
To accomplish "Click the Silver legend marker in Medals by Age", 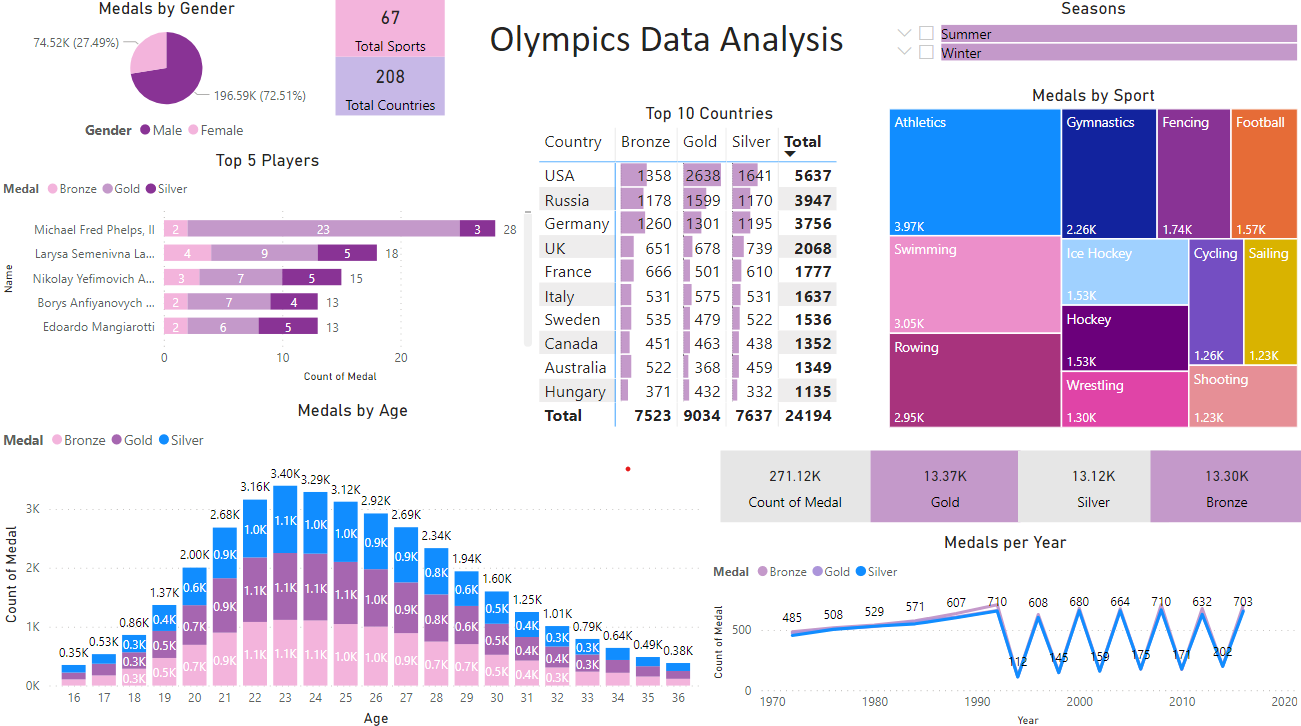I will tap(164, 440).
